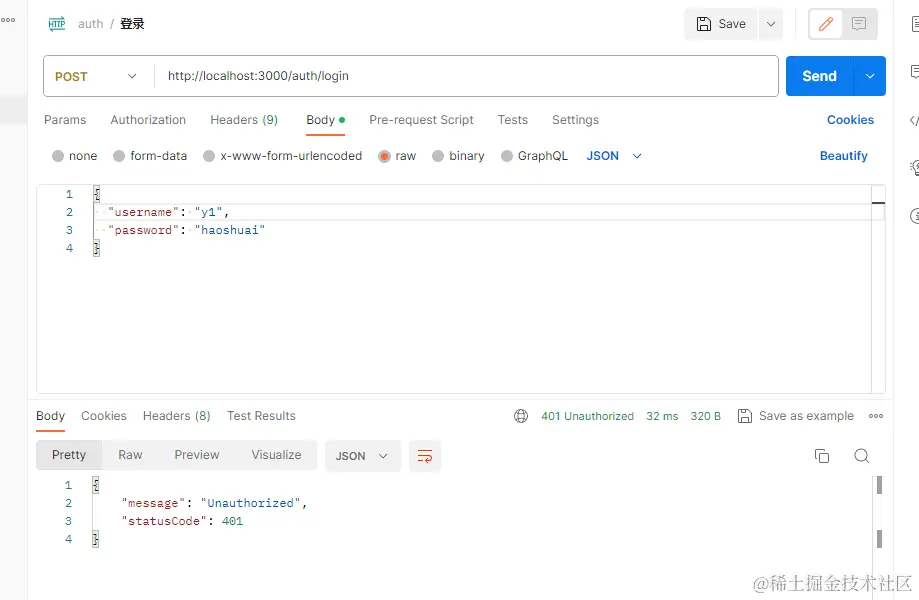The image size is (919, 600).
Task: Expand the Send options arrow
Action: (x=870, y=76)
